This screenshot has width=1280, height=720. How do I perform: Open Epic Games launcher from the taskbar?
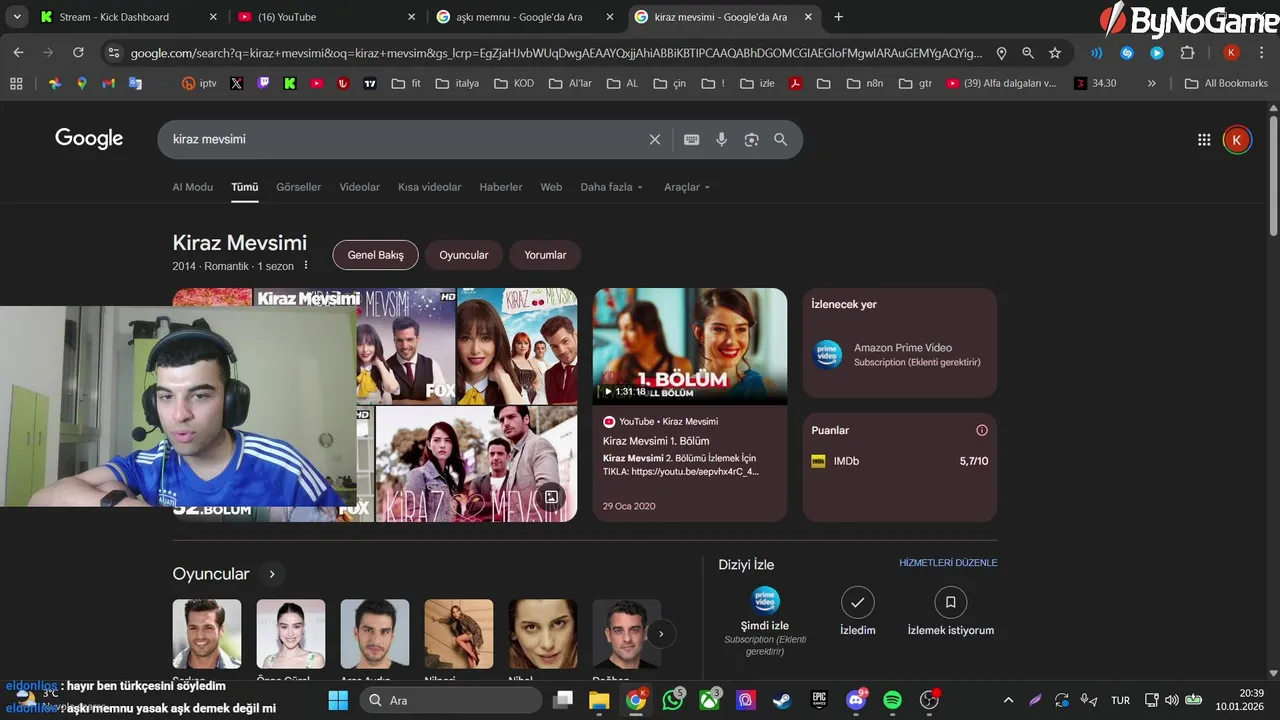tap(819, 700)
